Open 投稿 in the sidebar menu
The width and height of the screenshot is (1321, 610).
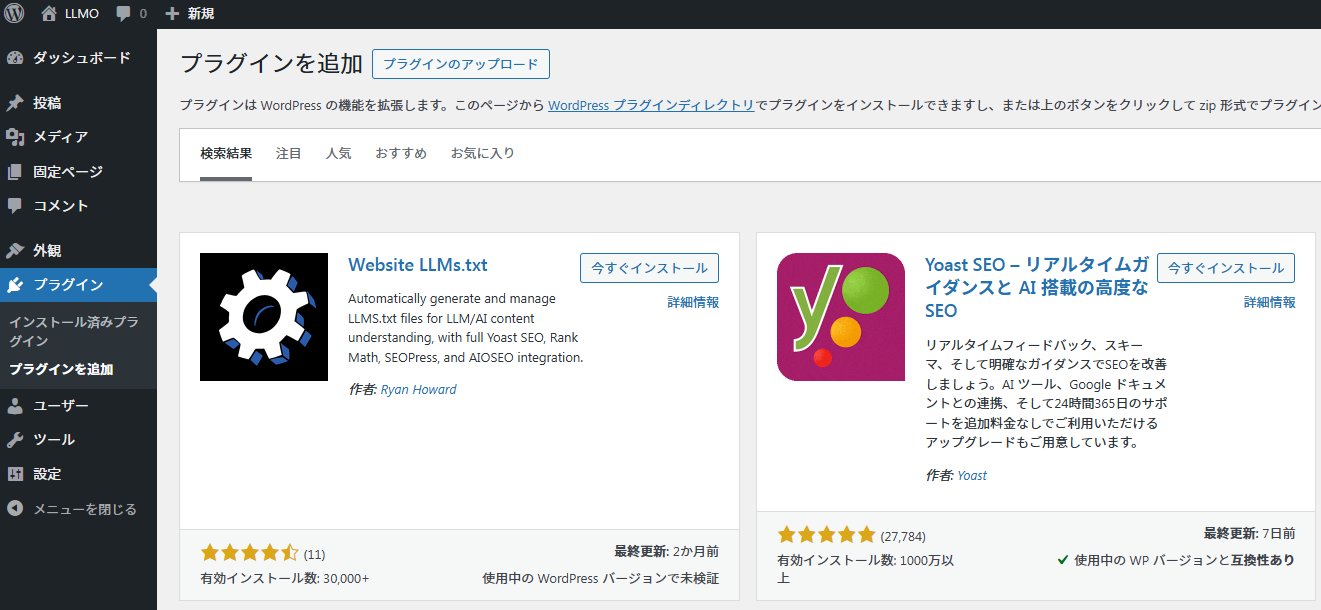click(x=47, y=103)
